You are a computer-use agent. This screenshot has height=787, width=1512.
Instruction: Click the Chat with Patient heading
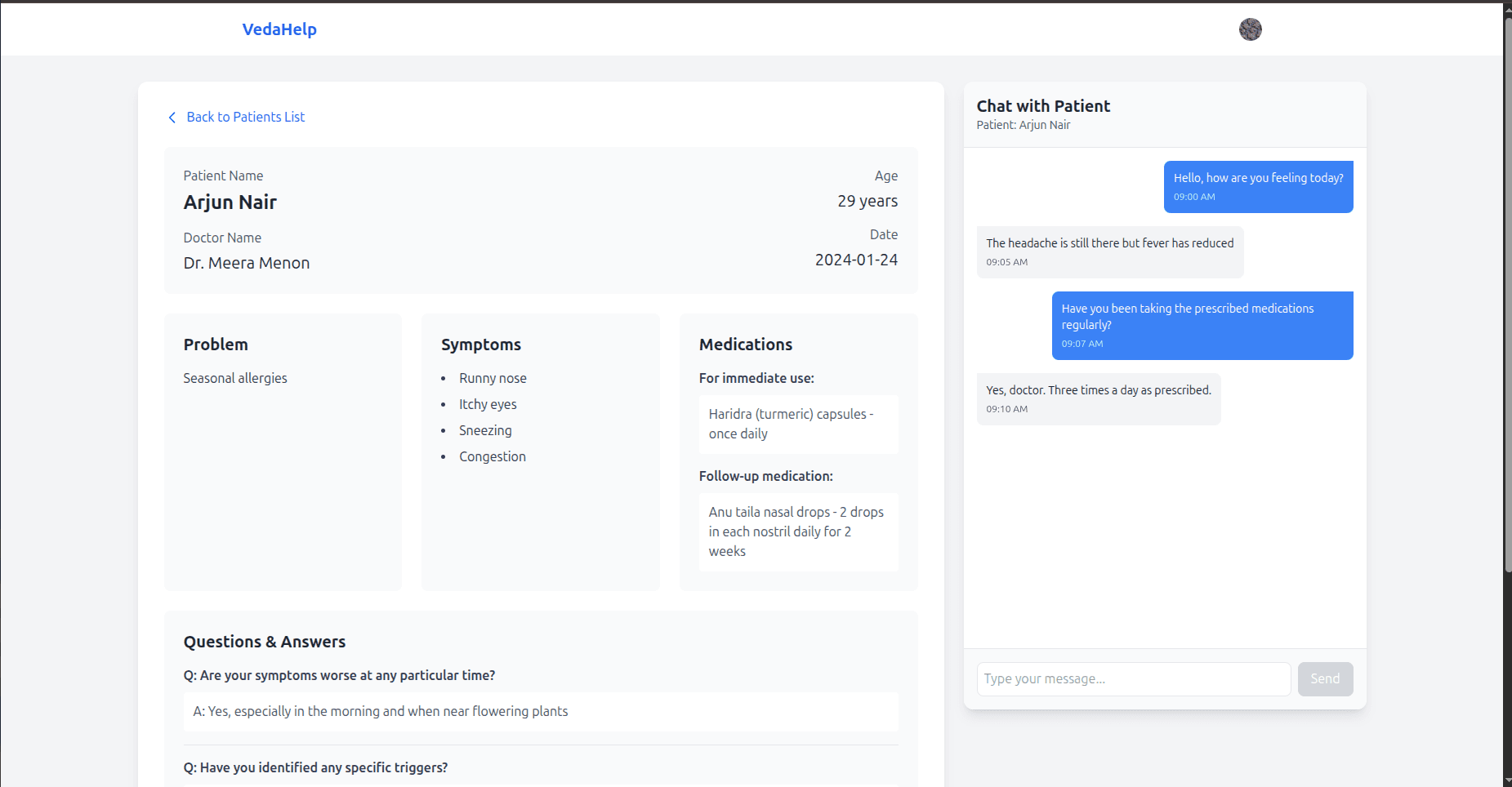click(1043, 106)
